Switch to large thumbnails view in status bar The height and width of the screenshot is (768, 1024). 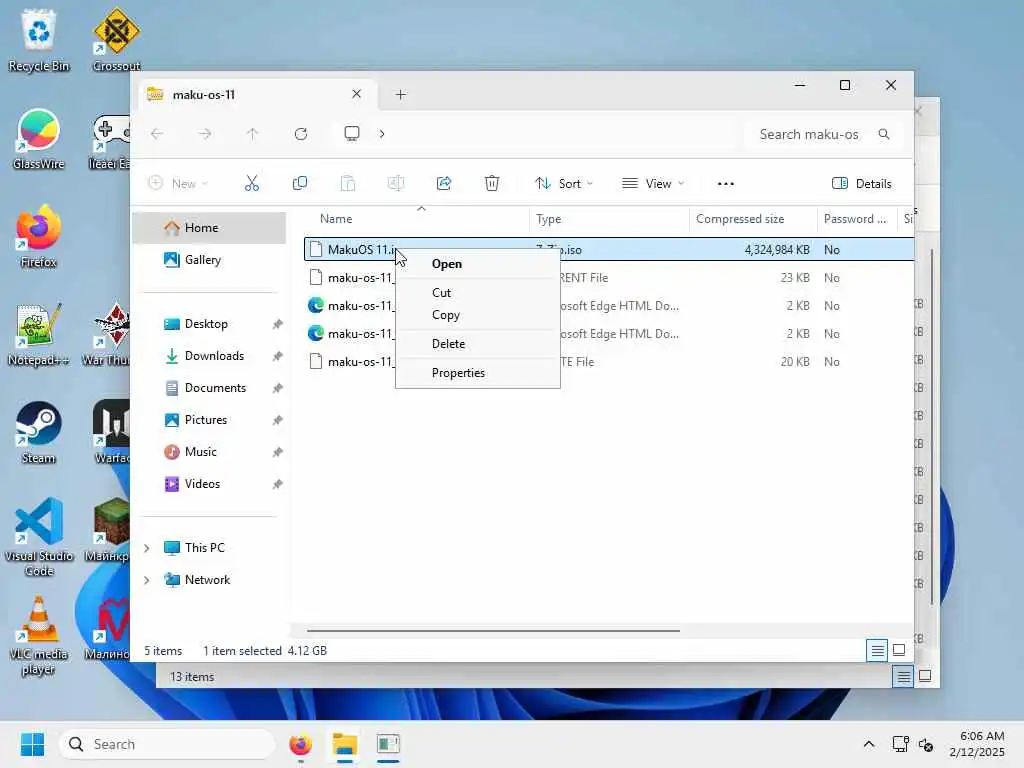tap(899, 650)
